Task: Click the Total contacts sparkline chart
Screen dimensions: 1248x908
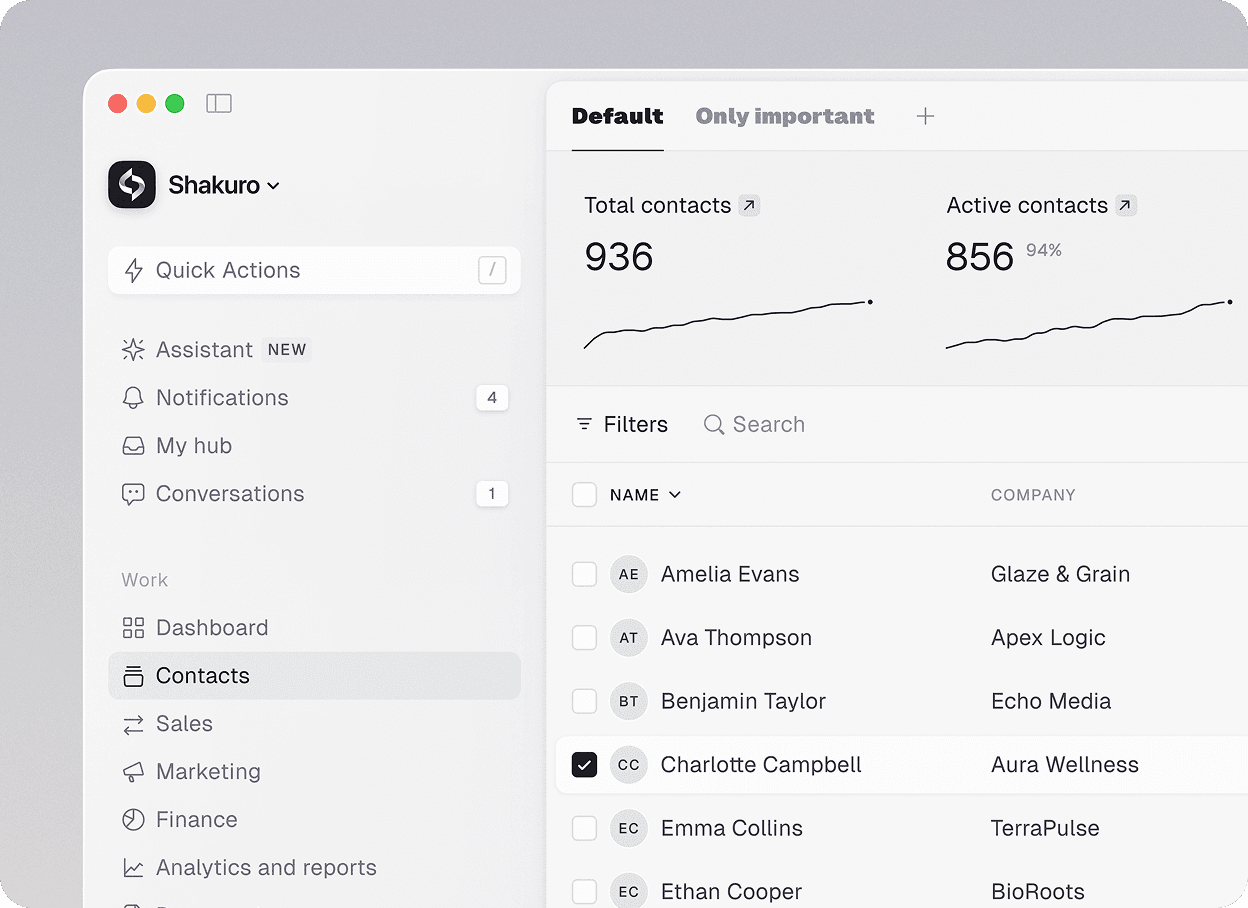Action: 728,323
